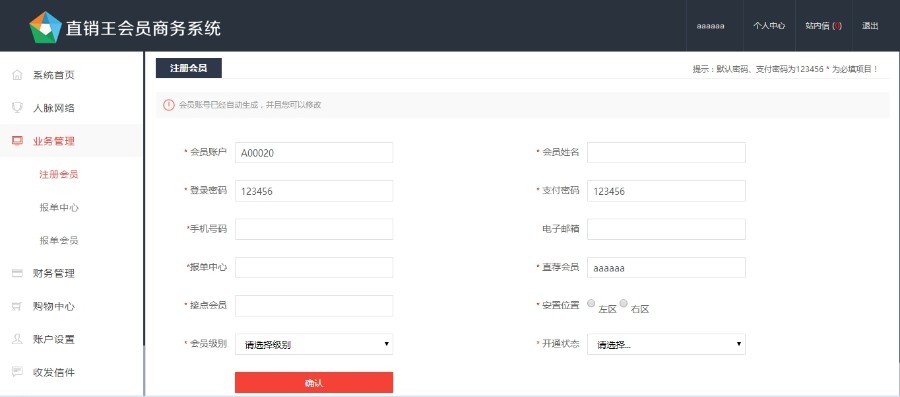Open the 会员级别 dropdown

pyautogui.click(x=314, y=344)
